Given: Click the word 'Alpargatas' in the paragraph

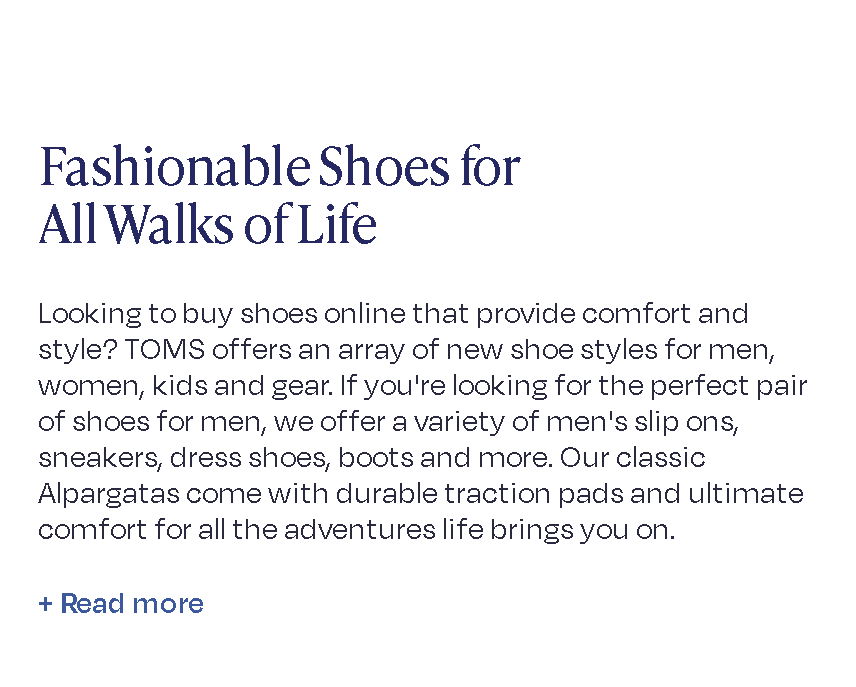Looking at the screenshot, I should click(96, 494).
